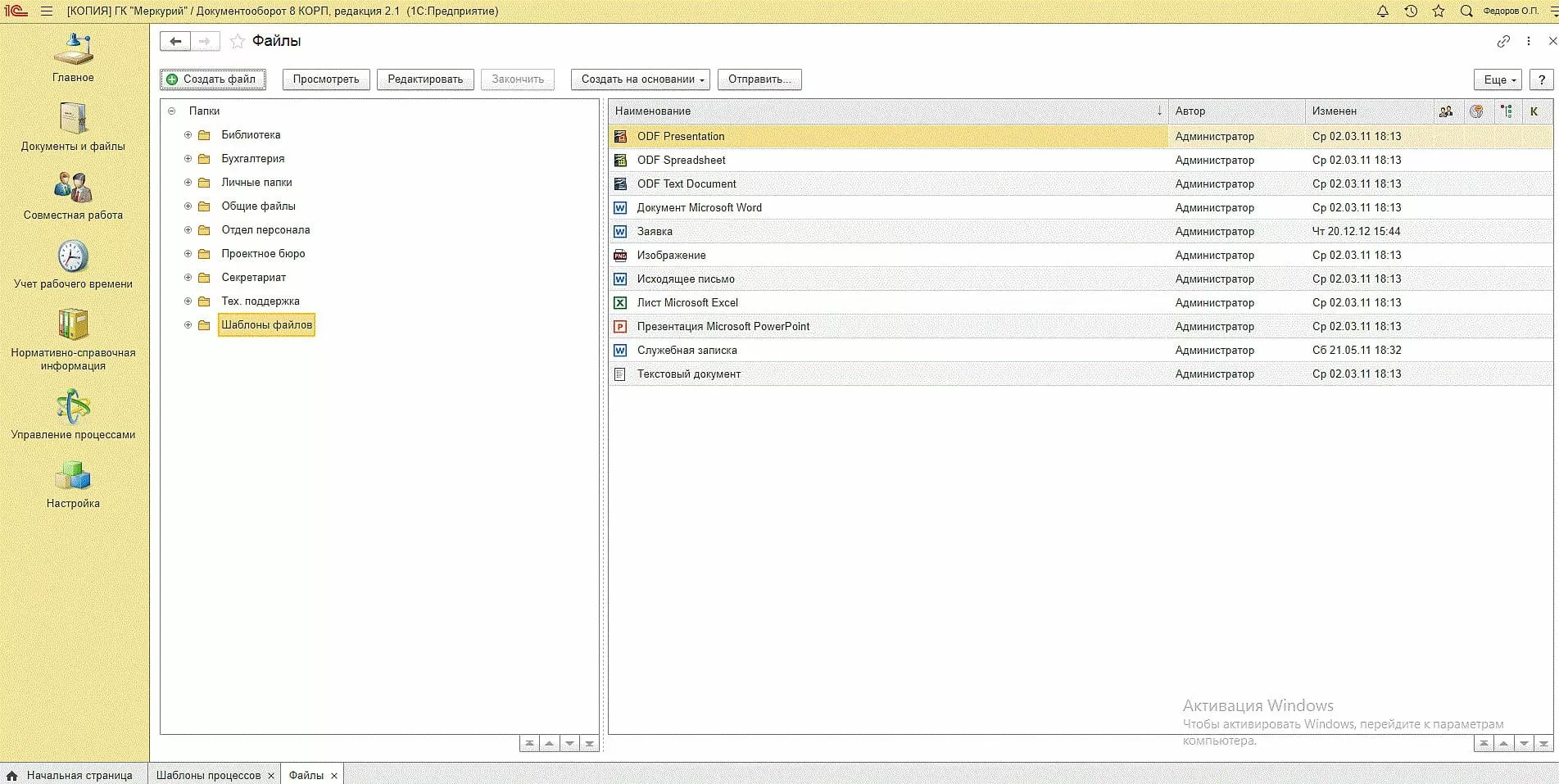Open the notifications bell icon
1559x784 pixels.
click(1383, 11)
